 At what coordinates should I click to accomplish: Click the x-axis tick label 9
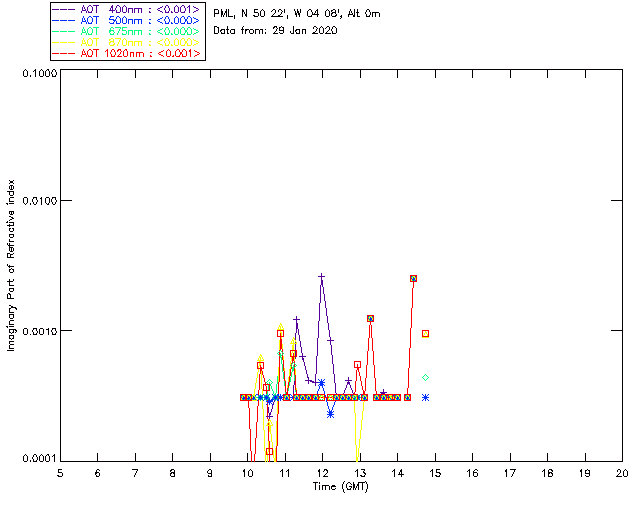coord(210,474)
